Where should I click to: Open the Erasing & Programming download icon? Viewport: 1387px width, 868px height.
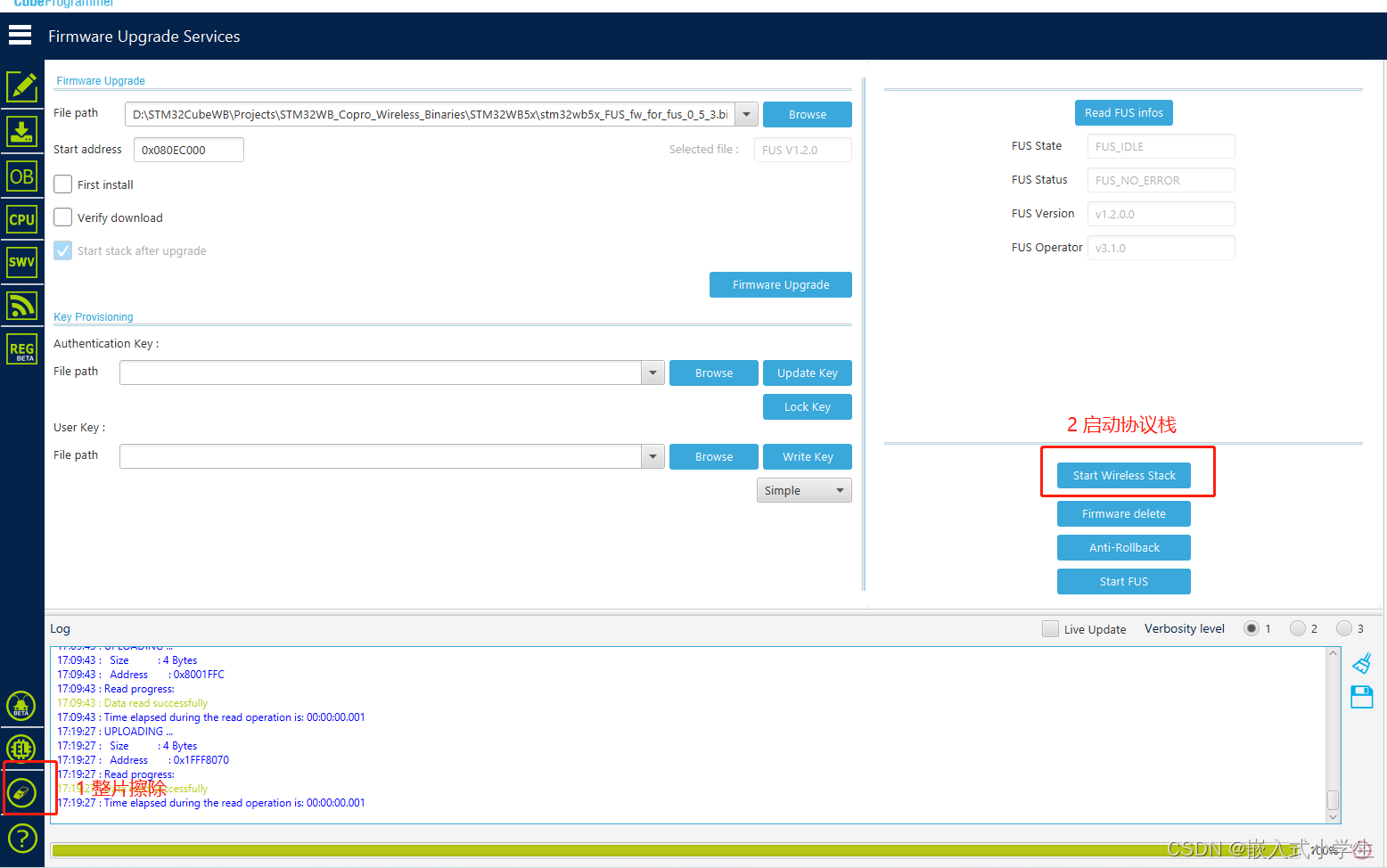tap(21, 131)
